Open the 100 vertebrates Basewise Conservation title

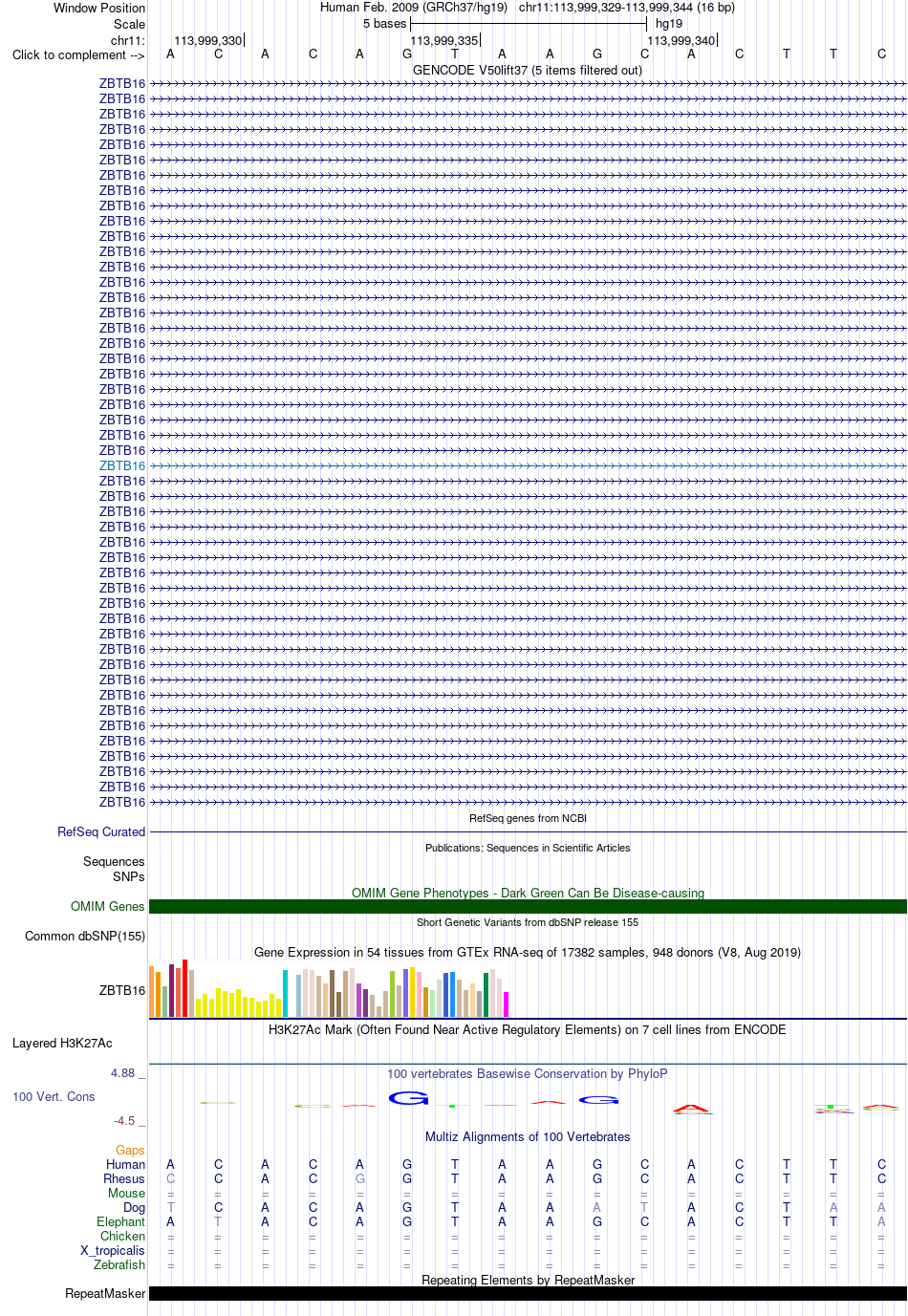[x=528, y=1074]
